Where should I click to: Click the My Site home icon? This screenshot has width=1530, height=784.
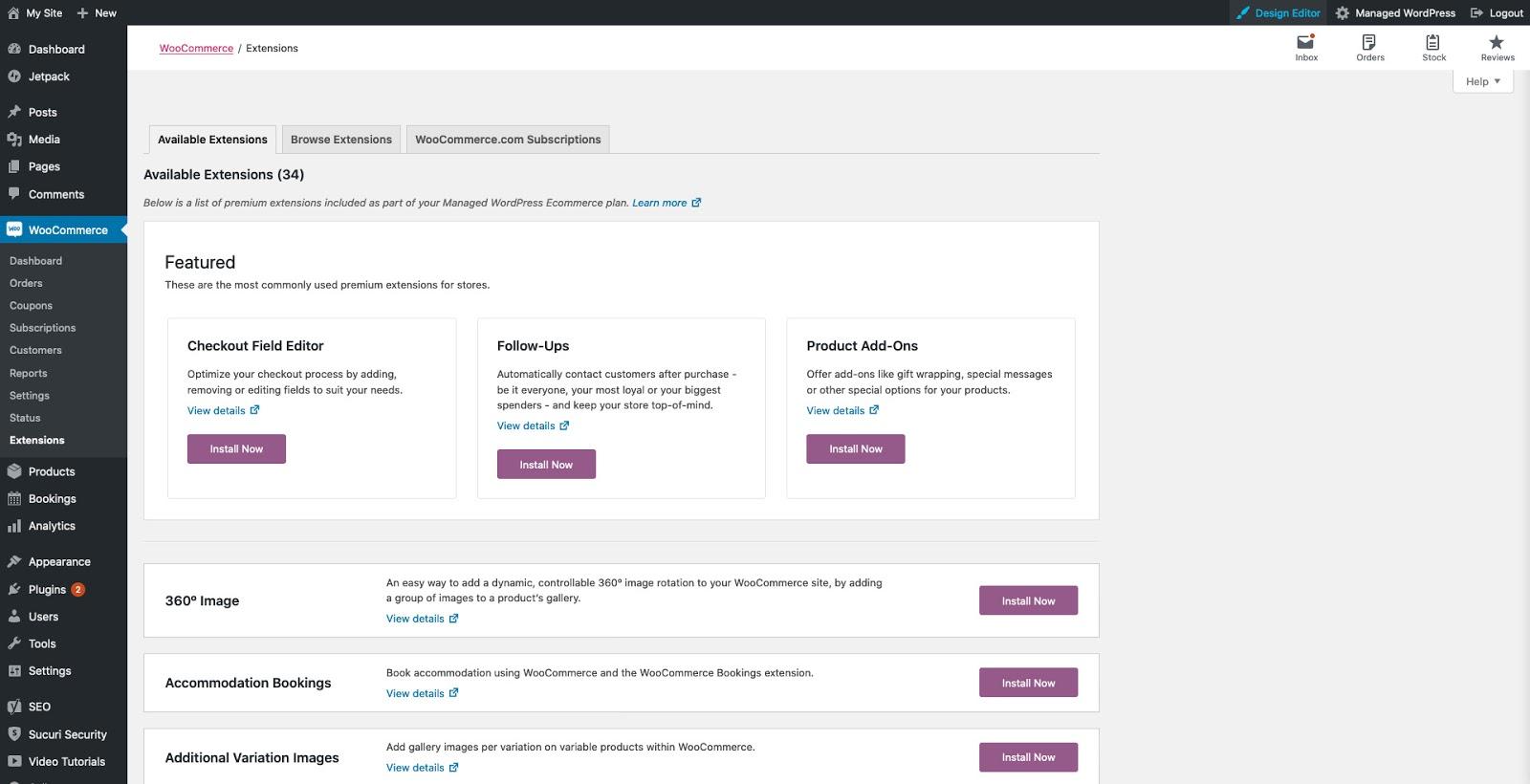pyautogui.click(x=13, y=13)
